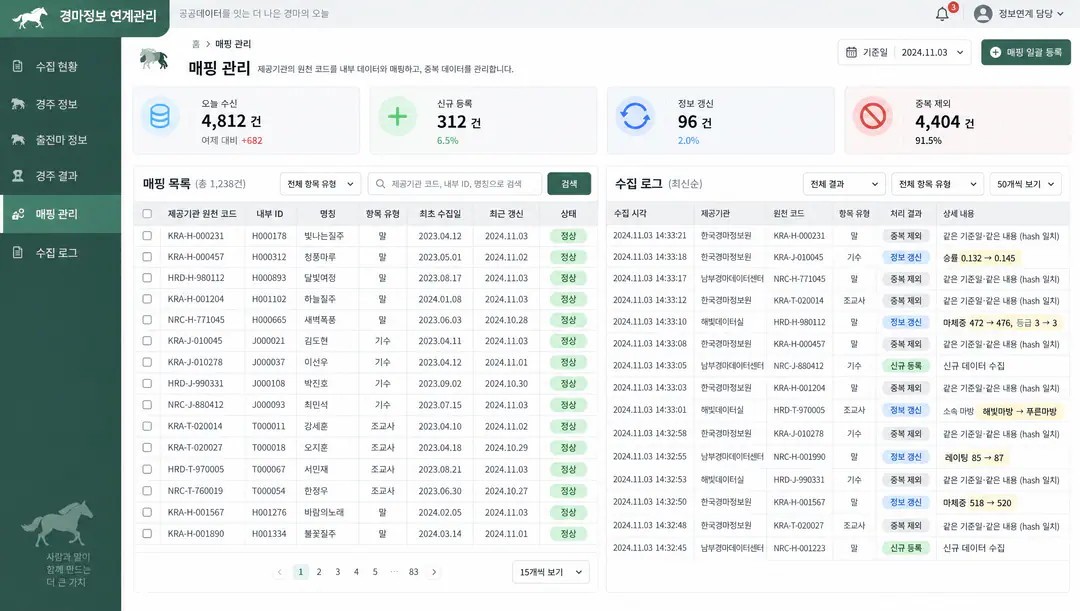Go to last page 83
This screenshot has width=1080, height=611.
point(413,572)
